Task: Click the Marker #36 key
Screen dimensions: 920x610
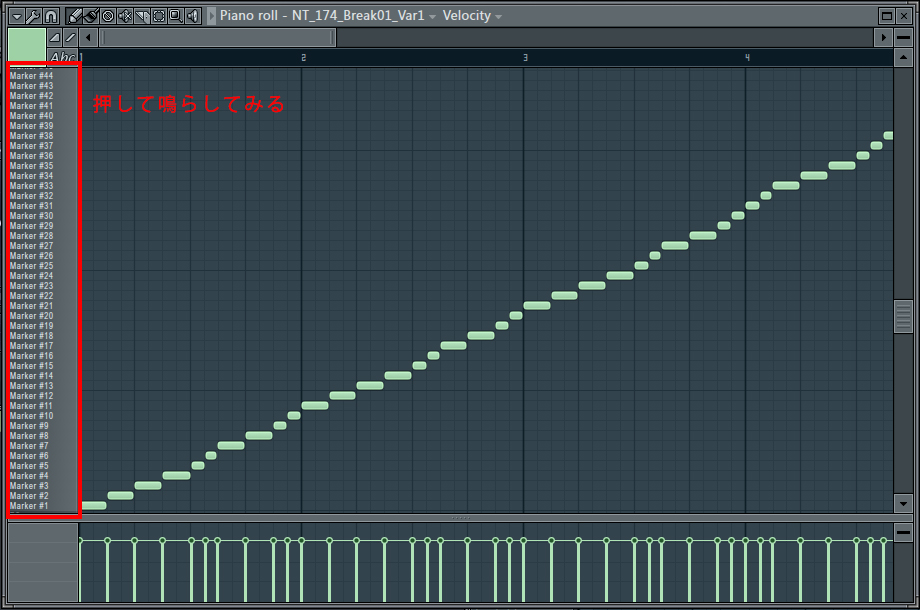Action: (43, 156)
